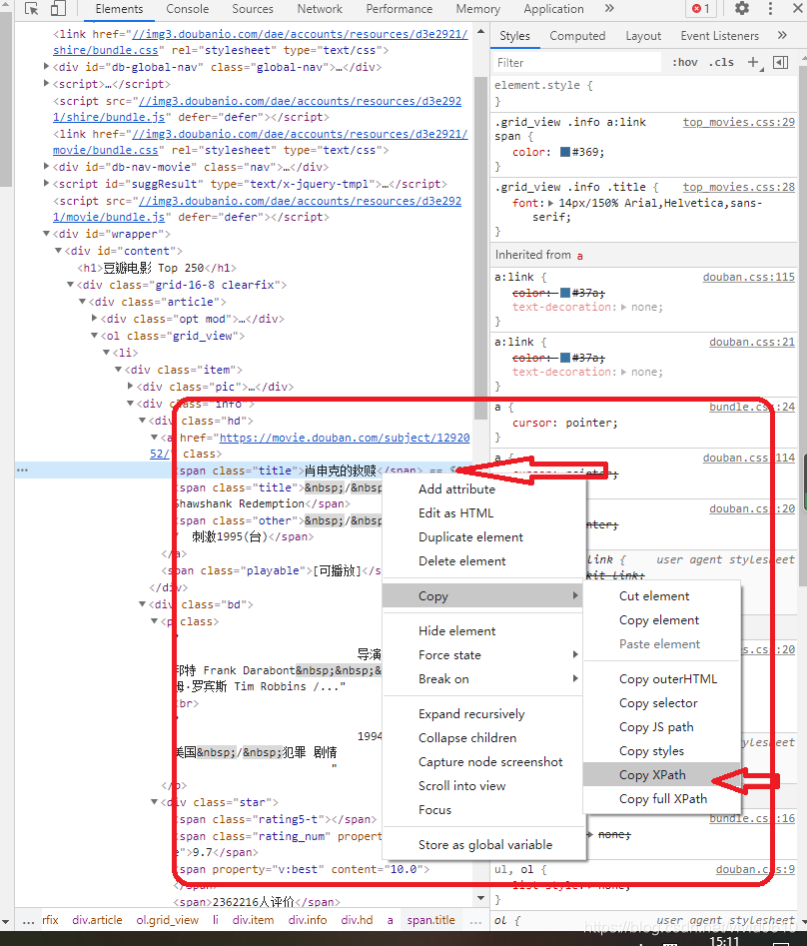
Task: Open top_movies.css:29 source link
Action: (x=739, y=122)
